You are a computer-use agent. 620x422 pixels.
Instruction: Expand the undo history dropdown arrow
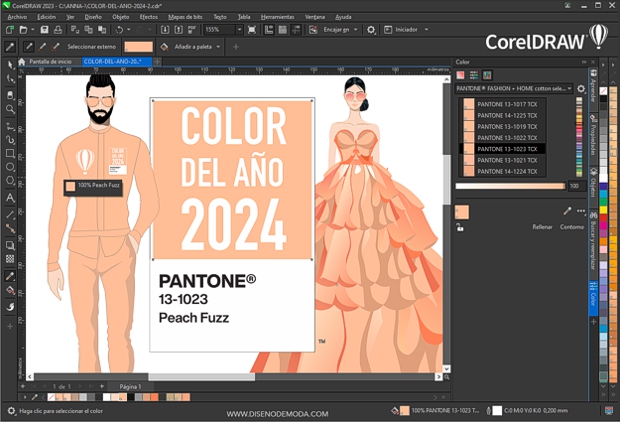[129, 30]
